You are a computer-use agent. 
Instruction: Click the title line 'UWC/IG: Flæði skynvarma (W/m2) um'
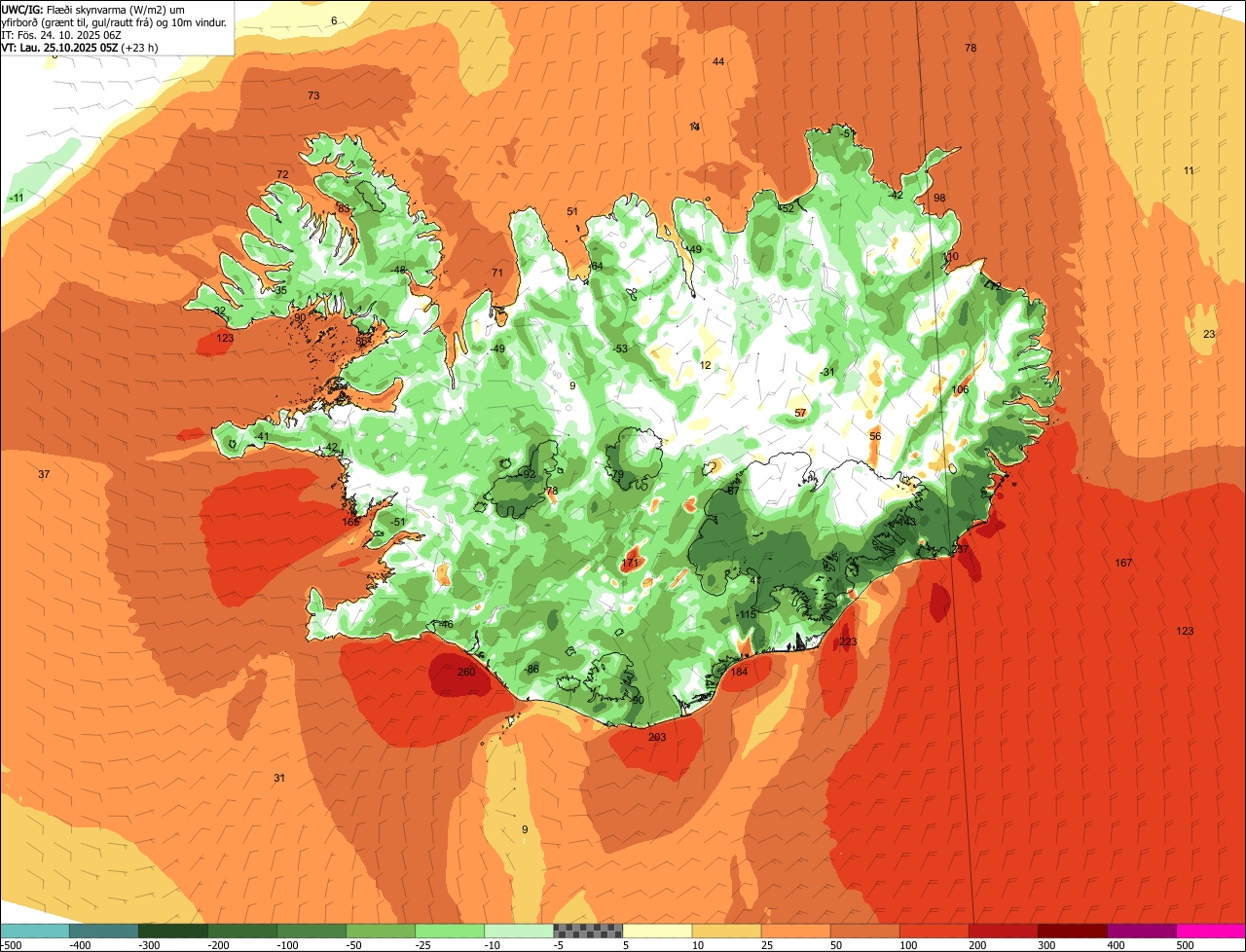pyautogui.click(x=93, y=9)
